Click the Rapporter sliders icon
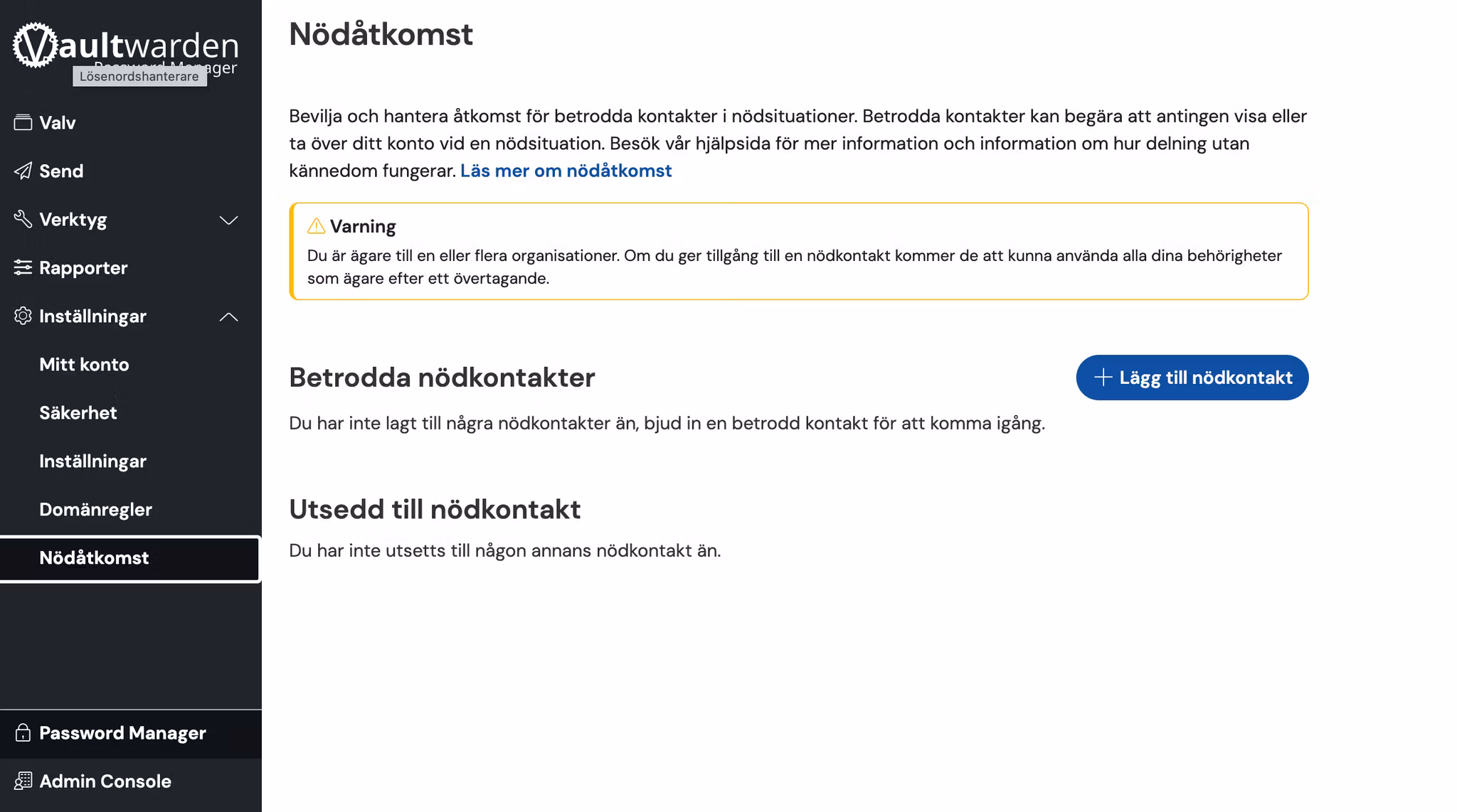 coord(23,267)
